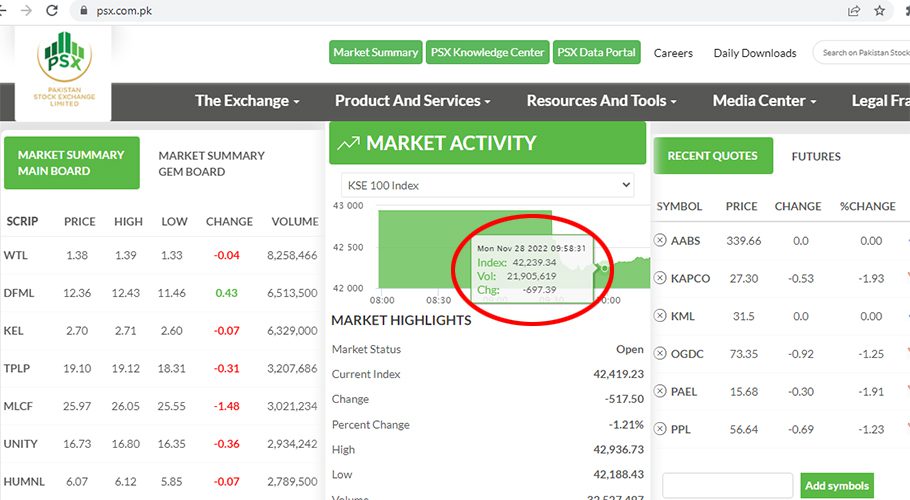Bookmark page using star icon
This screenshot has height=500, width=910.
pos(880,10)
